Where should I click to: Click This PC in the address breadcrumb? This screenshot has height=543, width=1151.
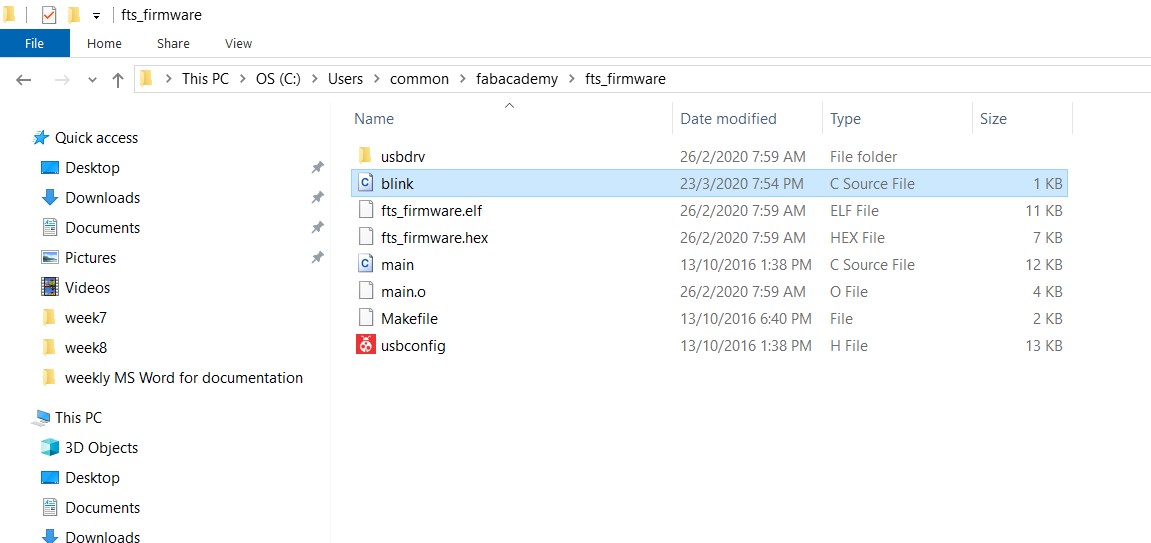click(x=206, y=79)
